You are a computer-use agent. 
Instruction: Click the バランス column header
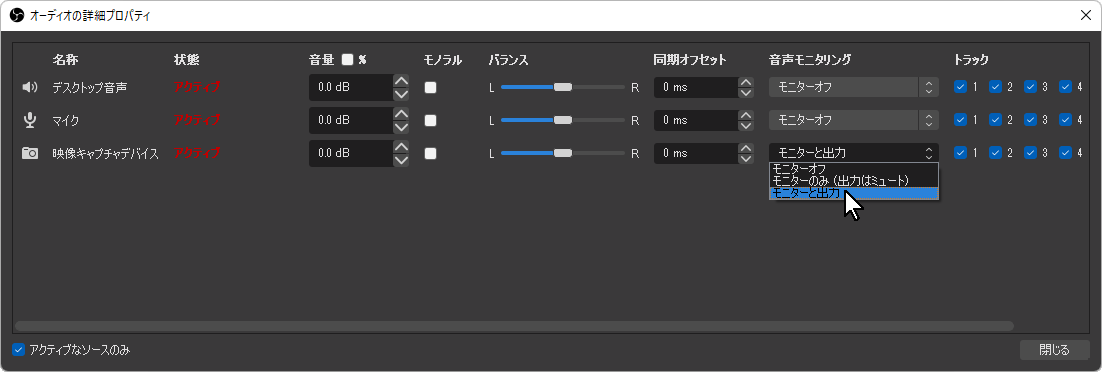(x=508, y=60)
